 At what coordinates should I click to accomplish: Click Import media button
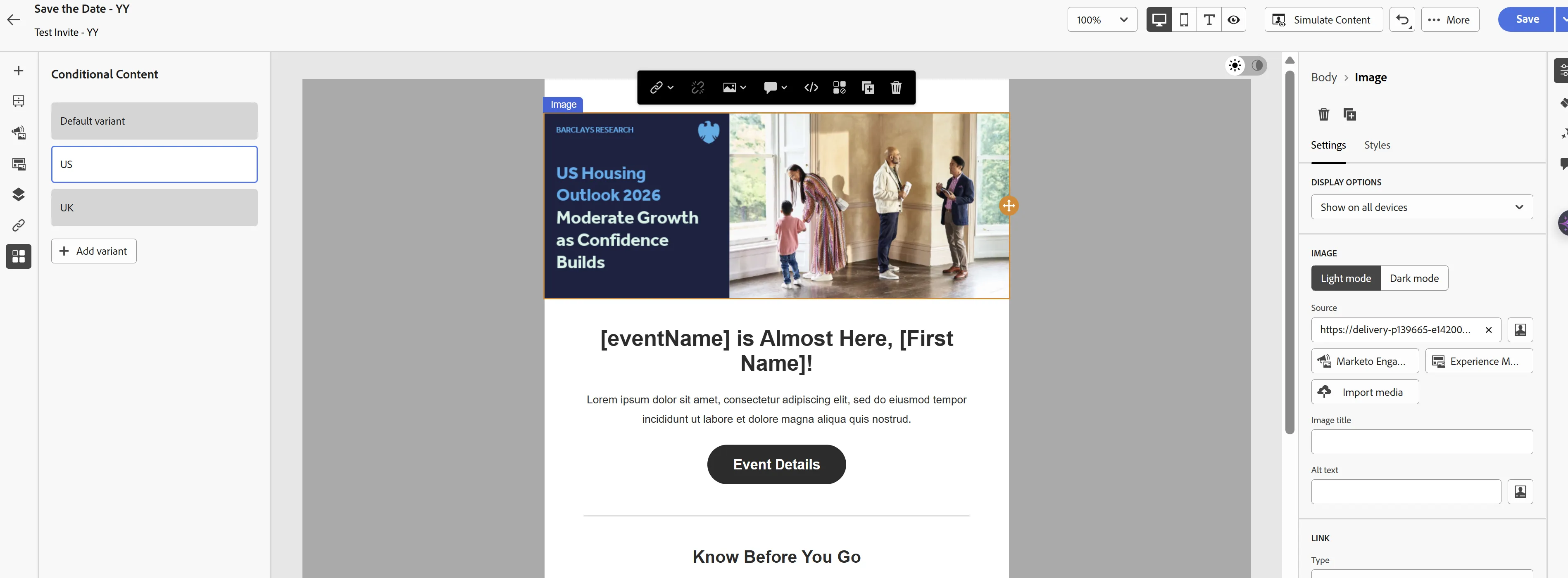1365,392
